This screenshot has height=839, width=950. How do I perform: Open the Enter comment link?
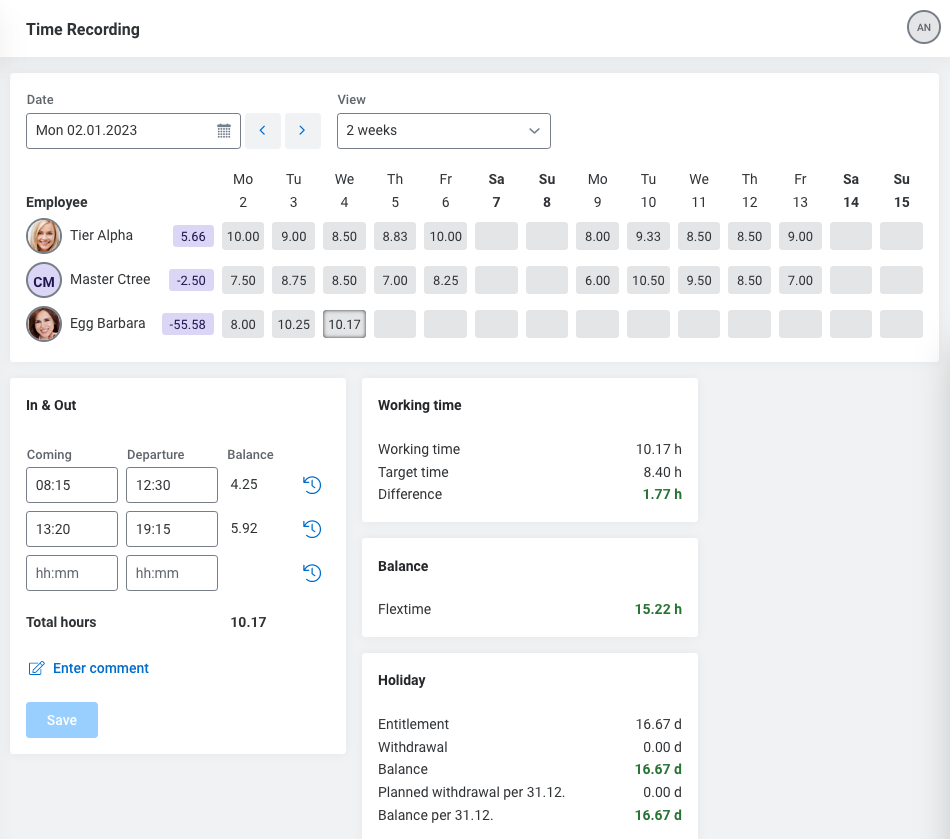(x=101, y=668)
